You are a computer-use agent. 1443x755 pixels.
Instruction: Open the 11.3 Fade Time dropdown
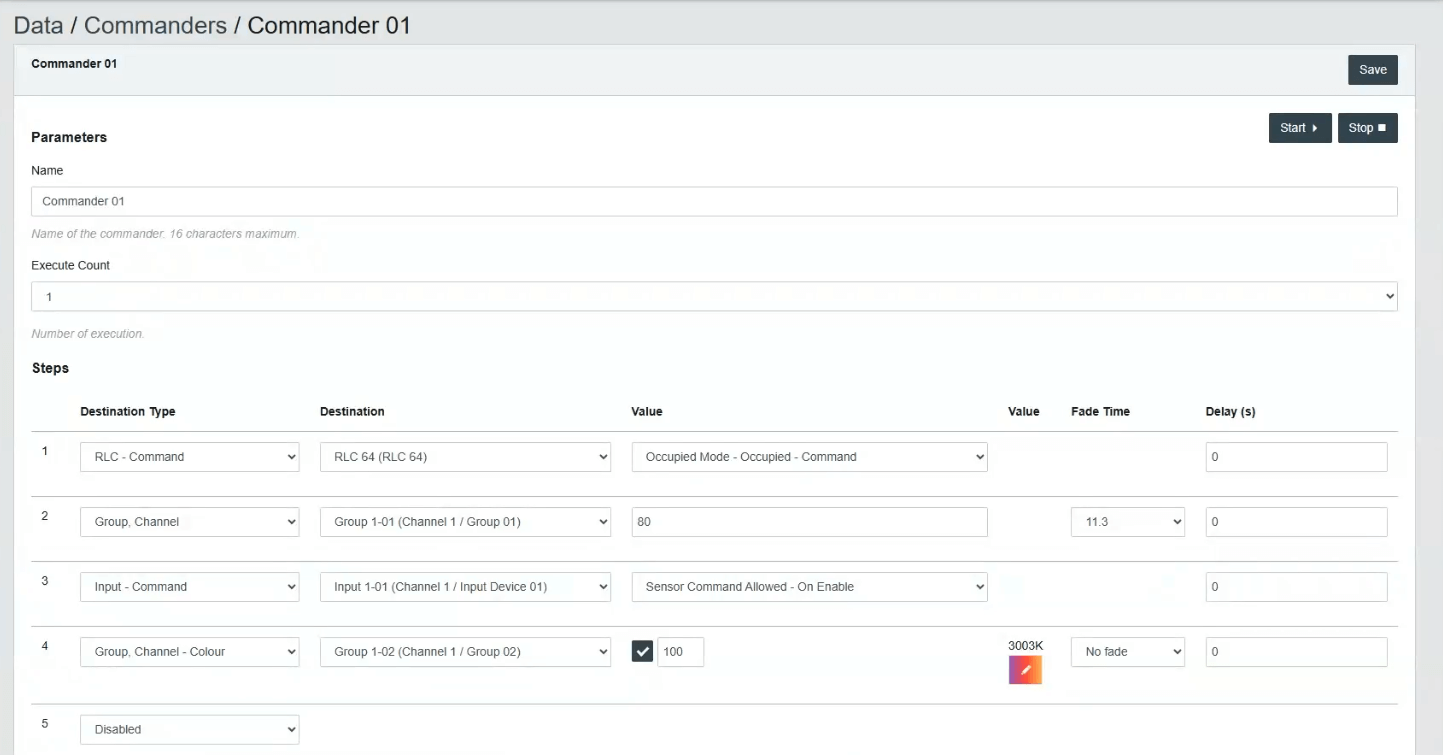click(1127, 522)
